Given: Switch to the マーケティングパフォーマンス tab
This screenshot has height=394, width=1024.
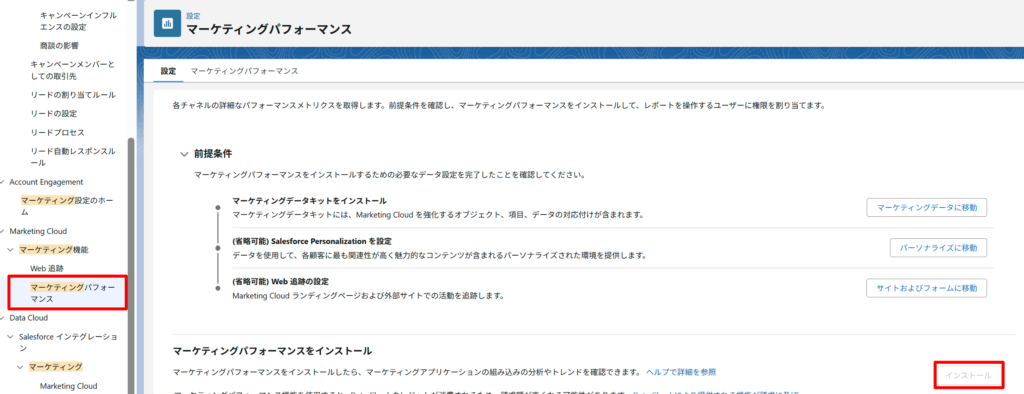Looking at the screenshot, I should tap(244, 71).
